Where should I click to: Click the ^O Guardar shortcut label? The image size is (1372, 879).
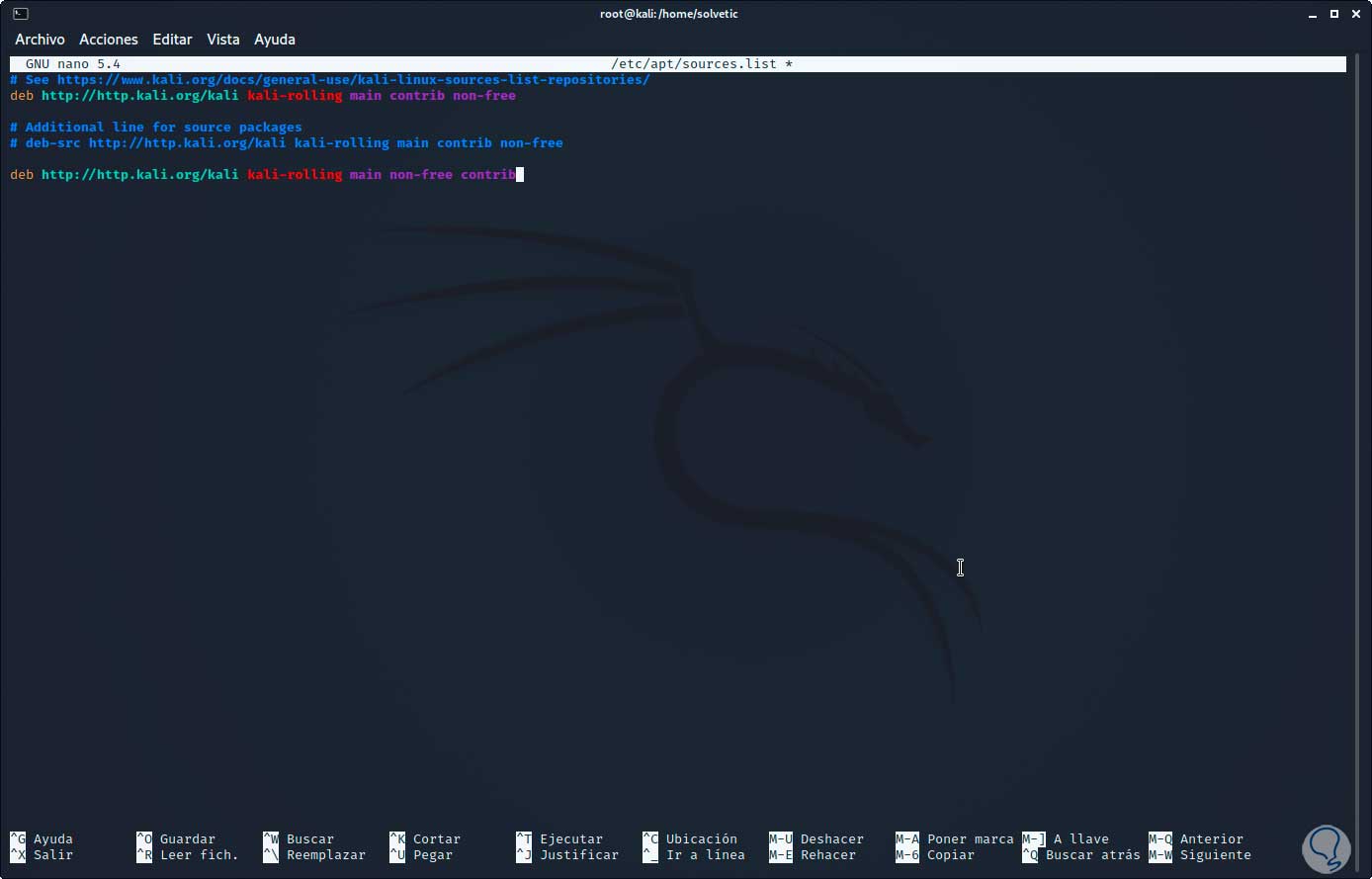tap(176, 839)
